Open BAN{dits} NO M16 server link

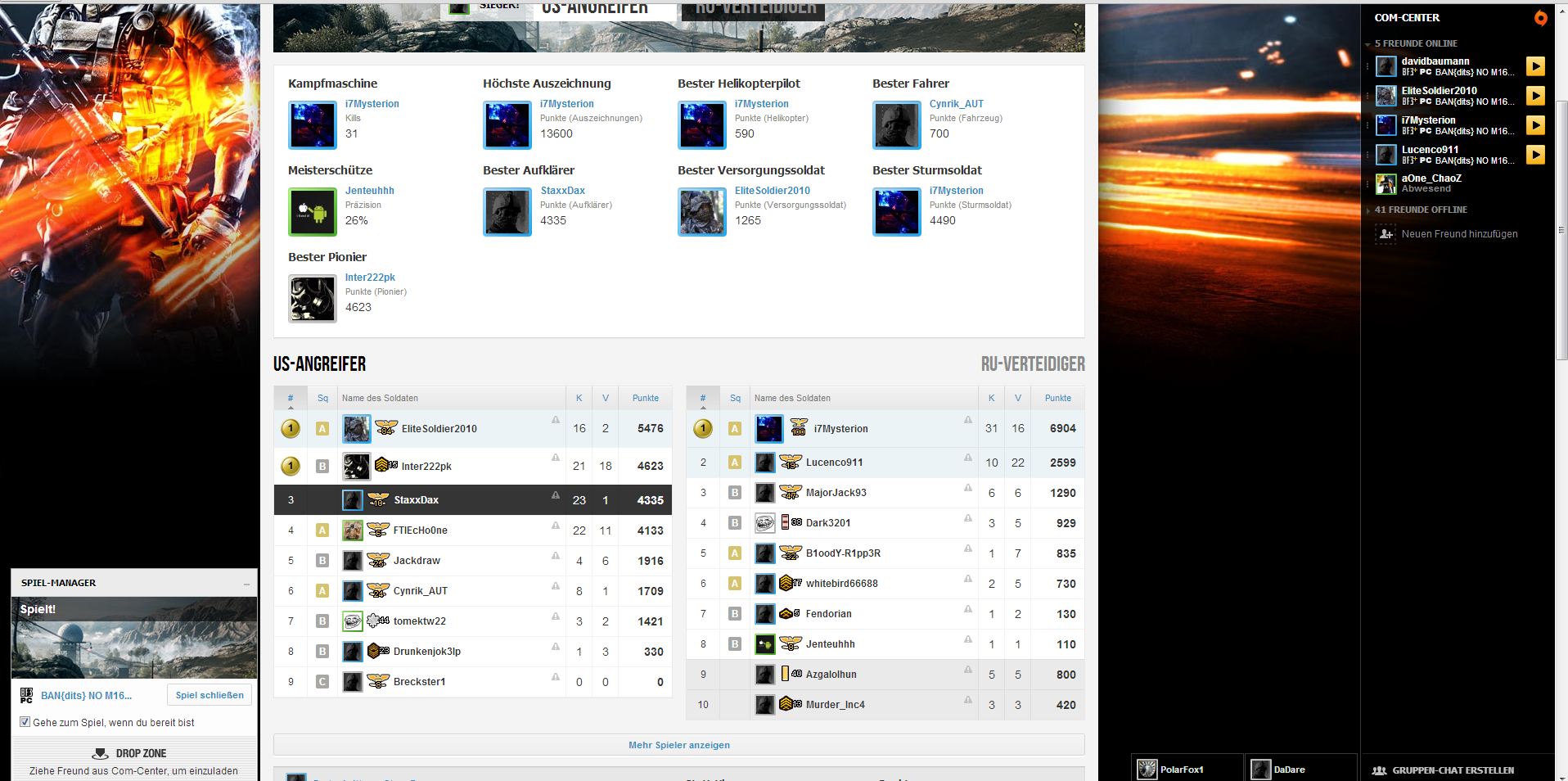[x=86, y=696]
